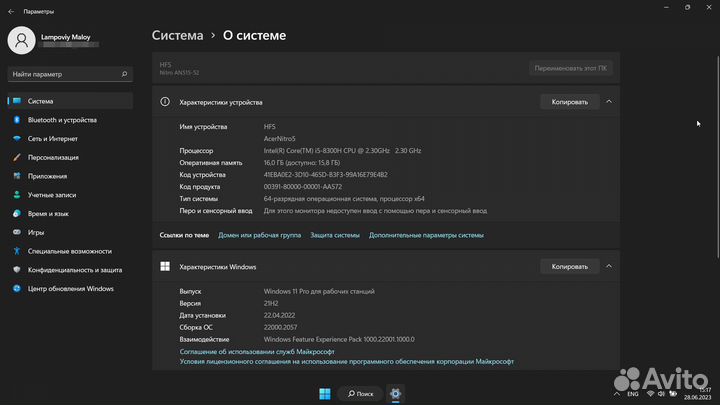
Task: Go to Сеть и Интернет settings
Action: click(x=70, y=139)
